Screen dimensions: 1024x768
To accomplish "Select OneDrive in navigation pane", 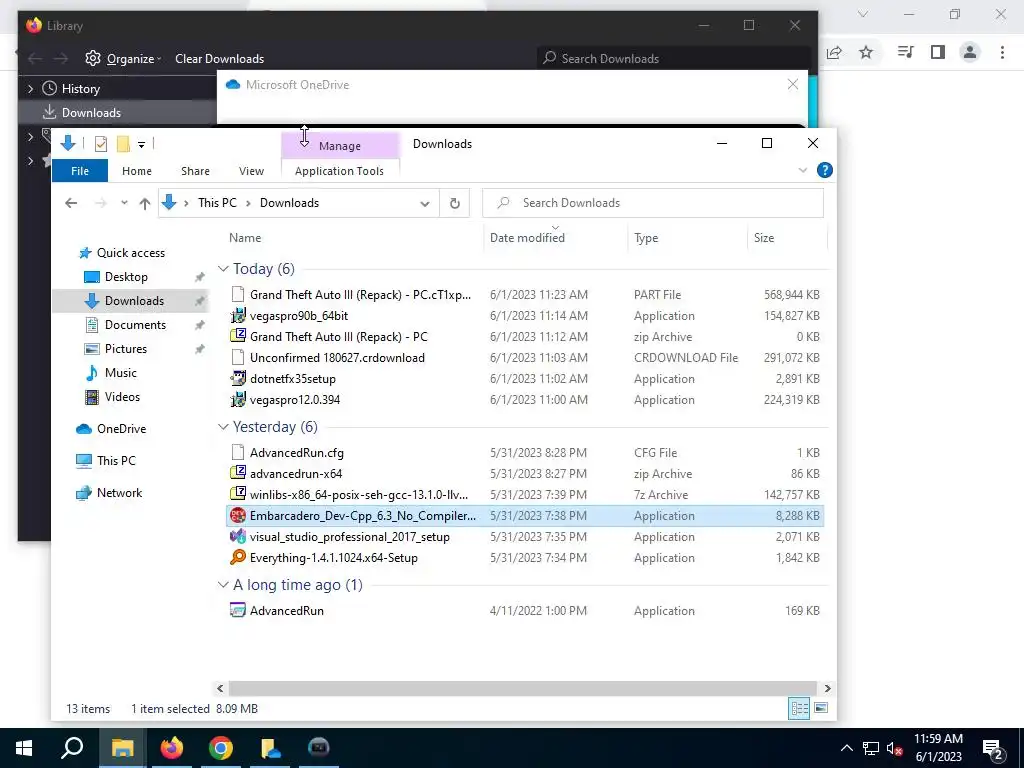I will pyautogui.click(x=121, y=429).
